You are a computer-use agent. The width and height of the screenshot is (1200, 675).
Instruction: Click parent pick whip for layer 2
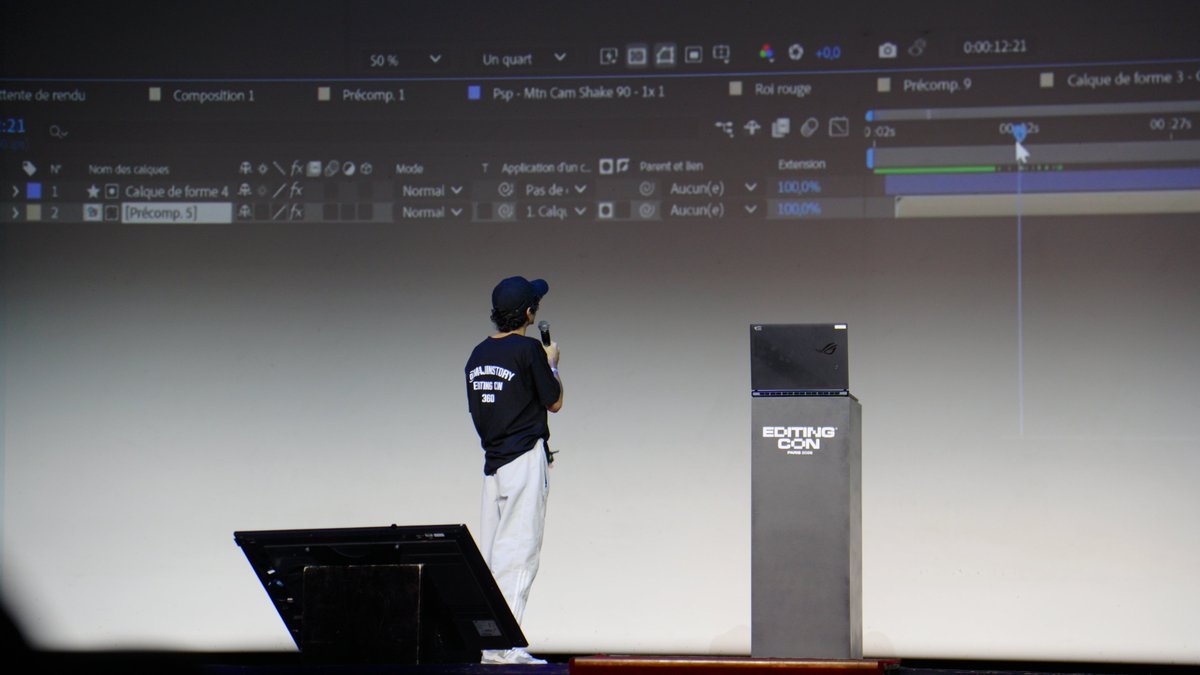coord(647,210)
